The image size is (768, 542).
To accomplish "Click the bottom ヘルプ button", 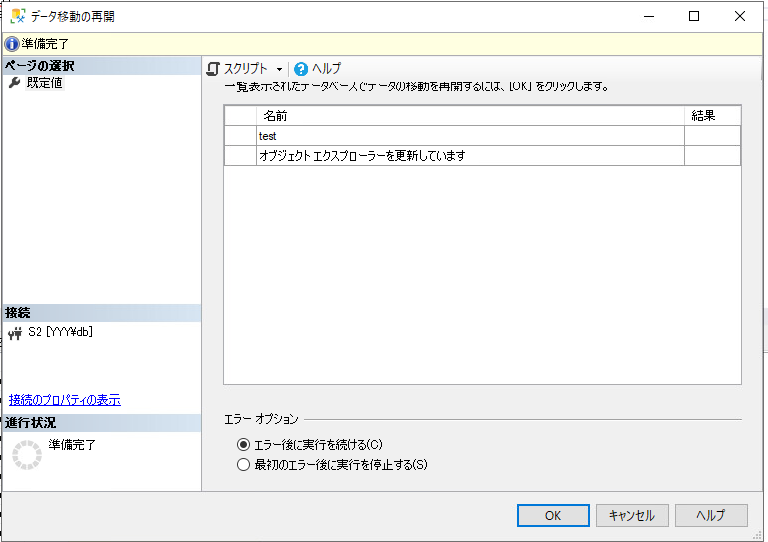I will pyautogui.click(x=711, y=516).
